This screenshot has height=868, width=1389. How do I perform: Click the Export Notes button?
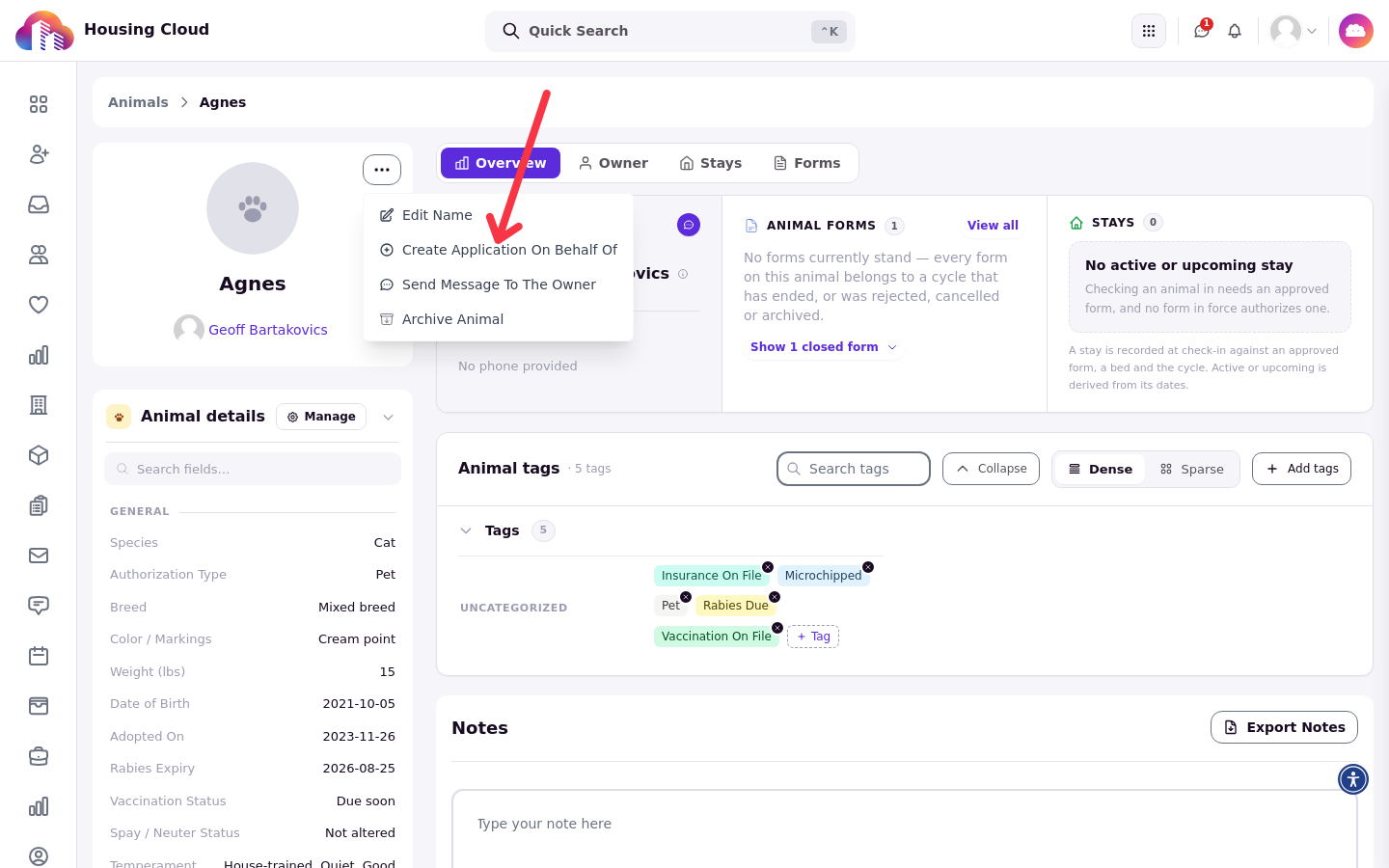click(x=1284, y=727)
